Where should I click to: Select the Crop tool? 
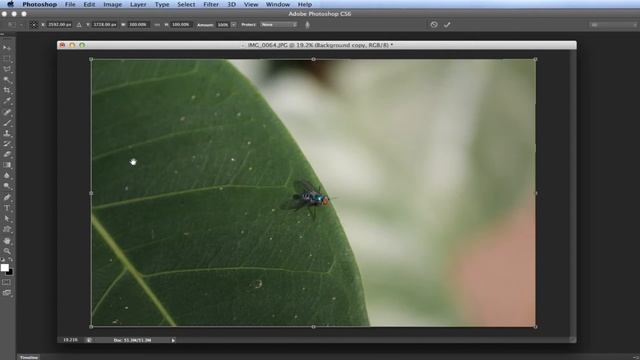7,91
